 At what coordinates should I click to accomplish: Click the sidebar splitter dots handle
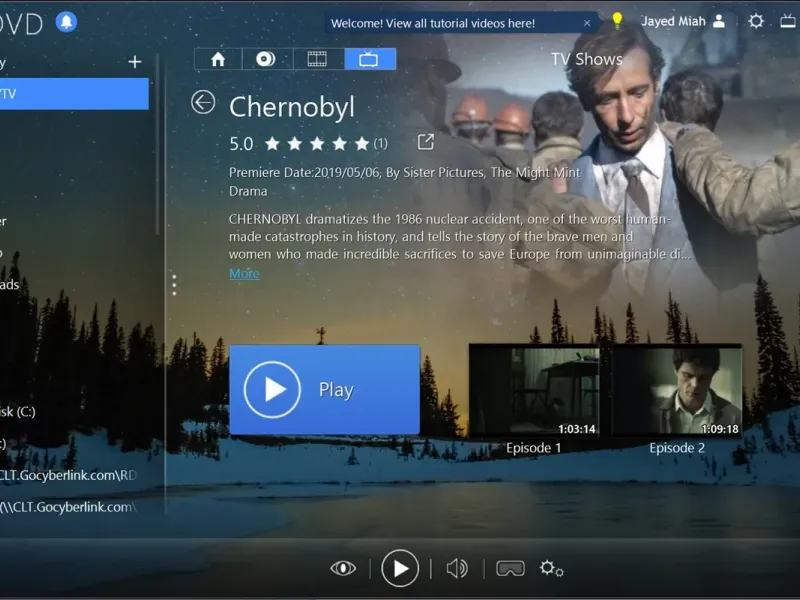coord(174,285)
